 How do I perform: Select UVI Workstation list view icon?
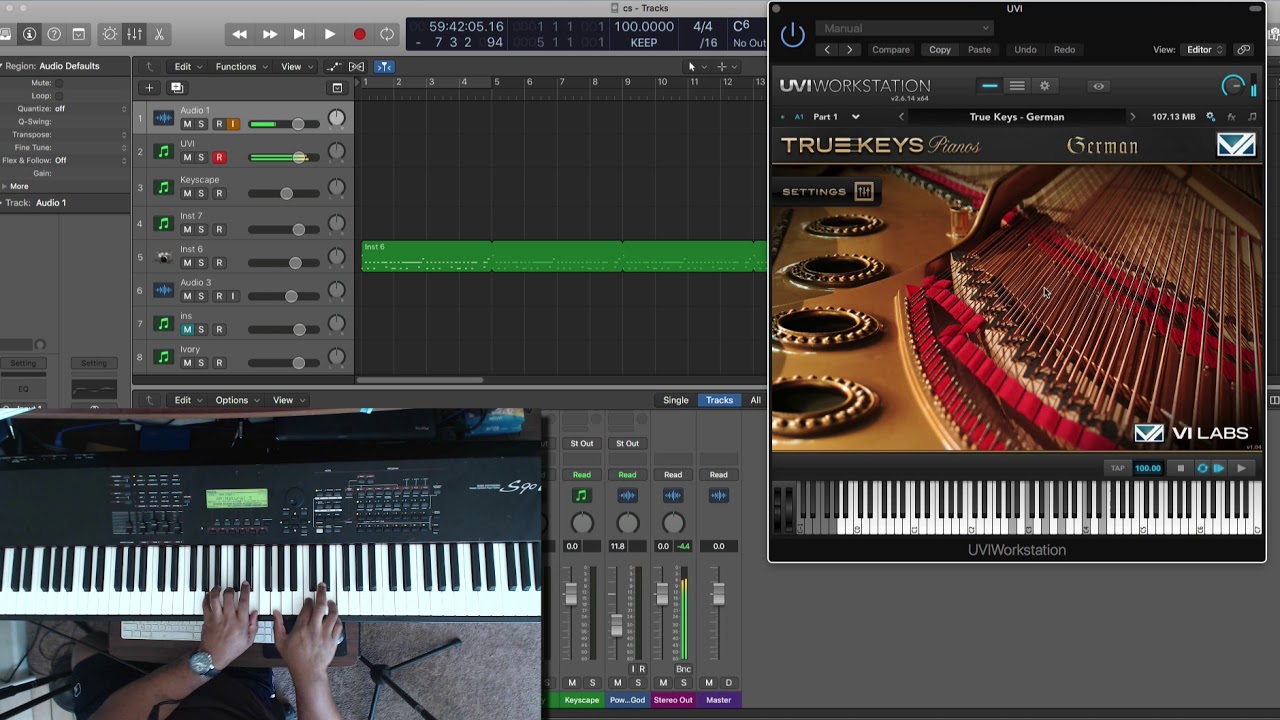1017,86
